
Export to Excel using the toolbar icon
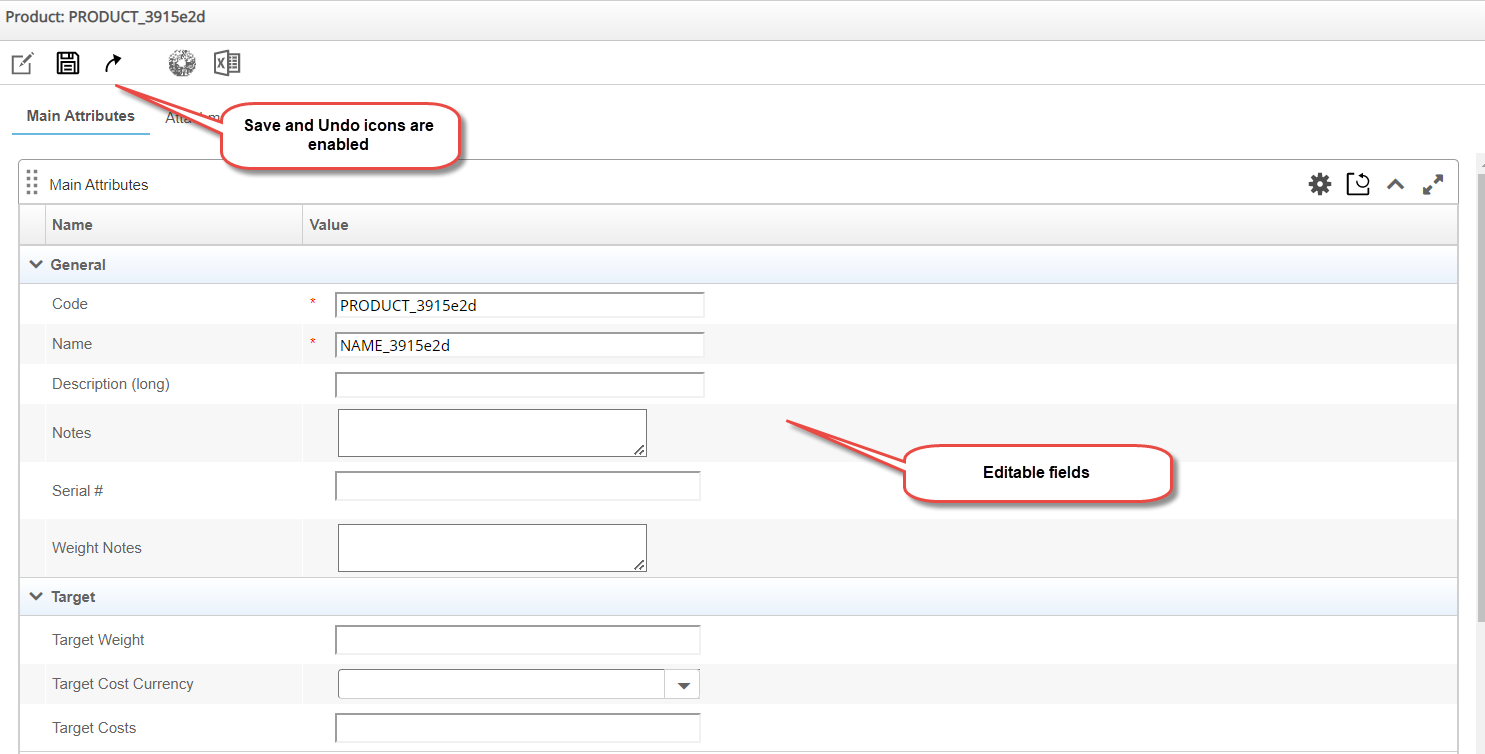point(227,64)
